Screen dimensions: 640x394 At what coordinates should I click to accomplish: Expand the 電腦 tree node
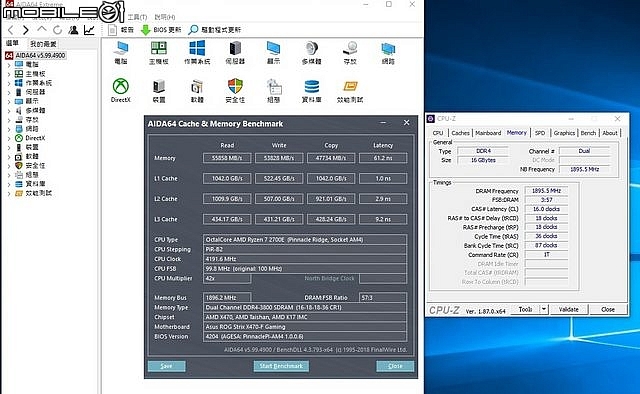point(9,65)
